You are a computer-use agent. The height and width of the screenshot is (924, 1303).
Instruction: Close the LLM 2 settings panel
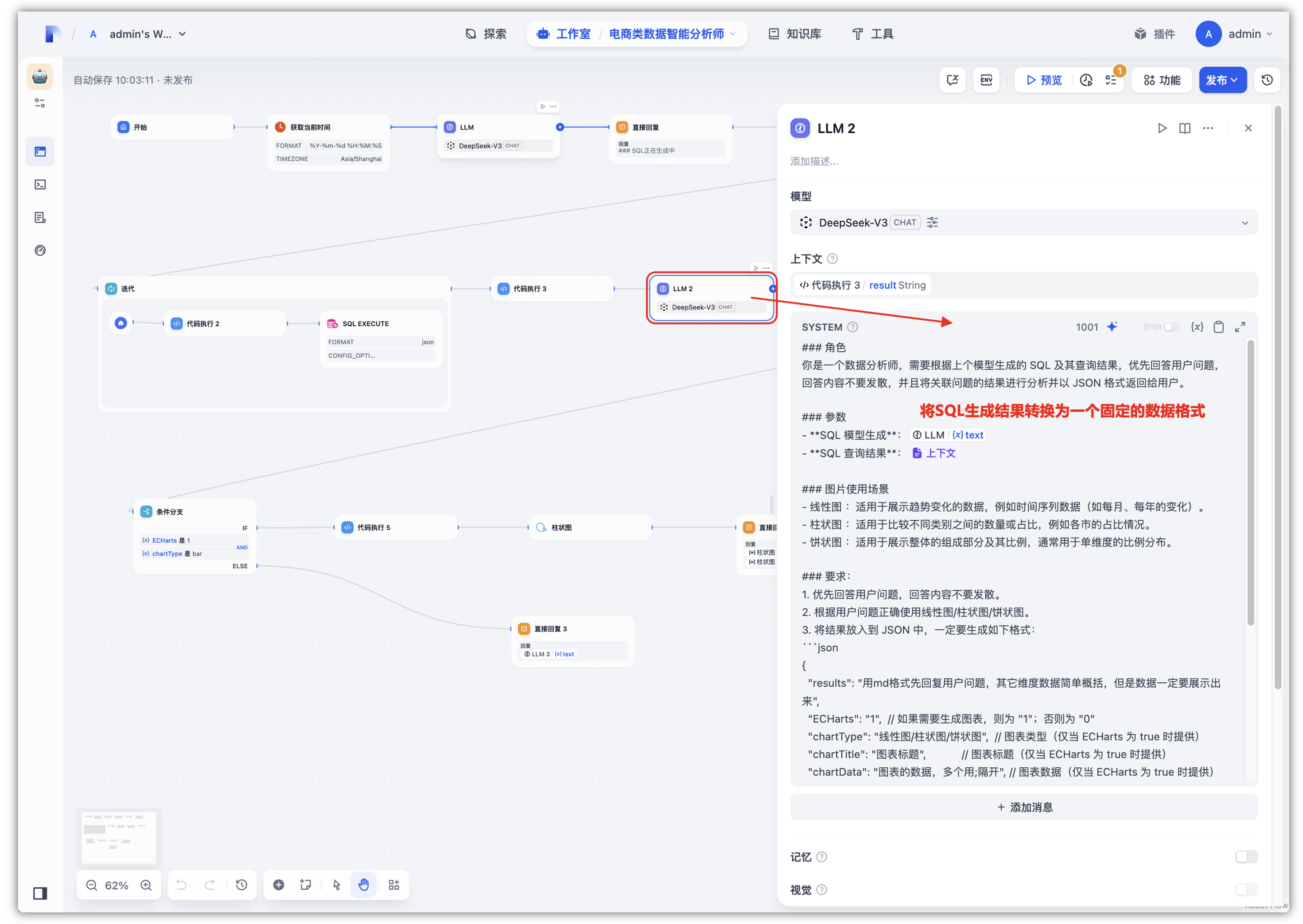[1248, 129]
